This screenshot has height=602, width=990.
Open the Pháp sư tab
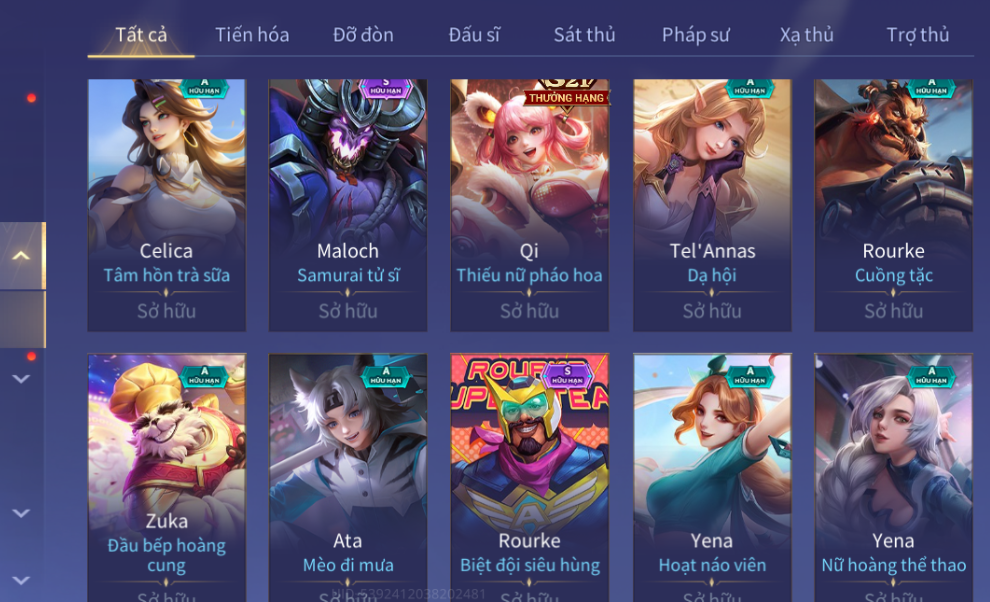coord(695,35)
